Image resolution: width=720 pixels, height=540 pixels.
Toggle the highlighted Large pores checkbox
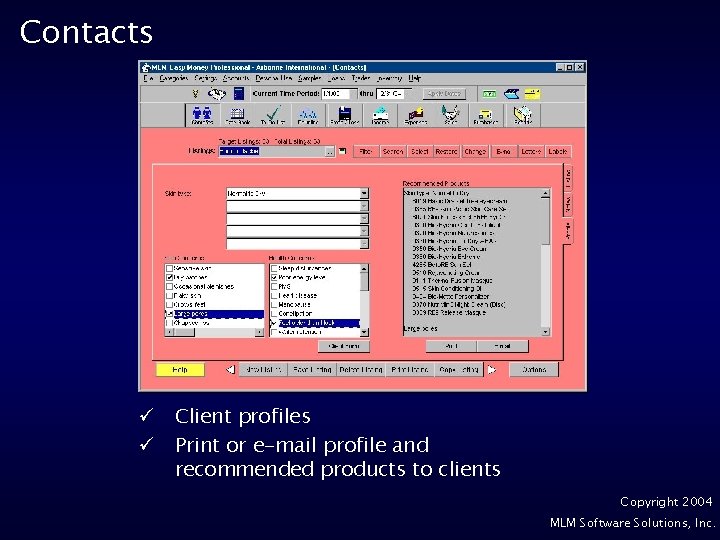169,314
